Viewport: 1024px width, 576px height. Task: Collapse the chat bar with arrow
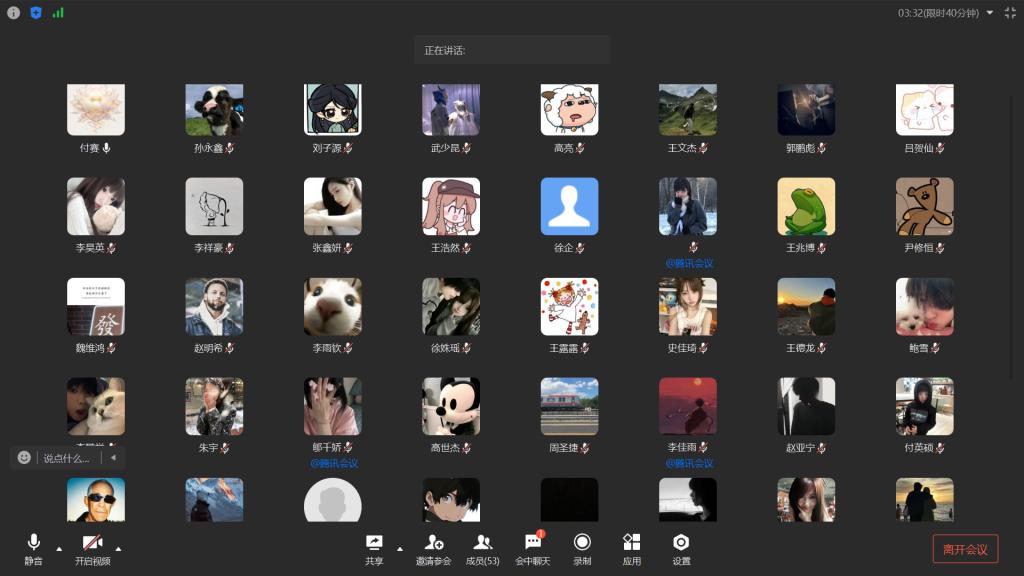click(x=113, y=458)
